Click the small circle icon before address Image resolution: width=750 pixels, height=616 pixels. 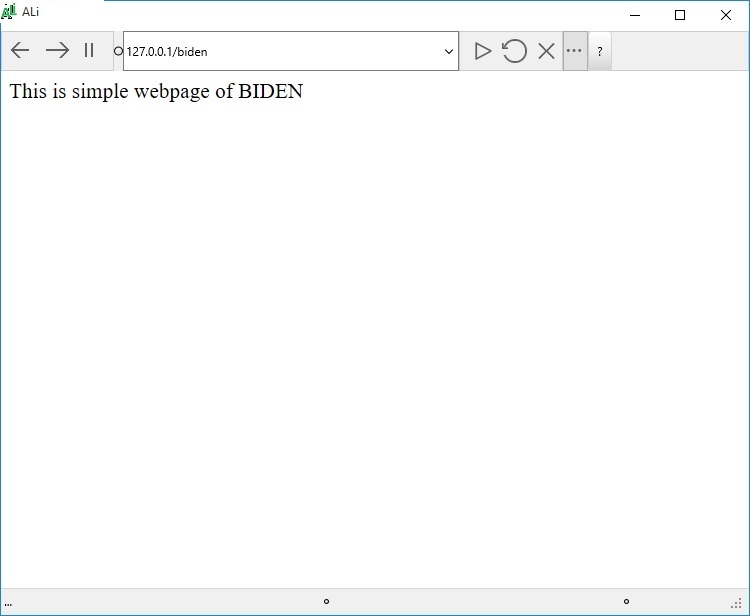[x=118, y=51]
